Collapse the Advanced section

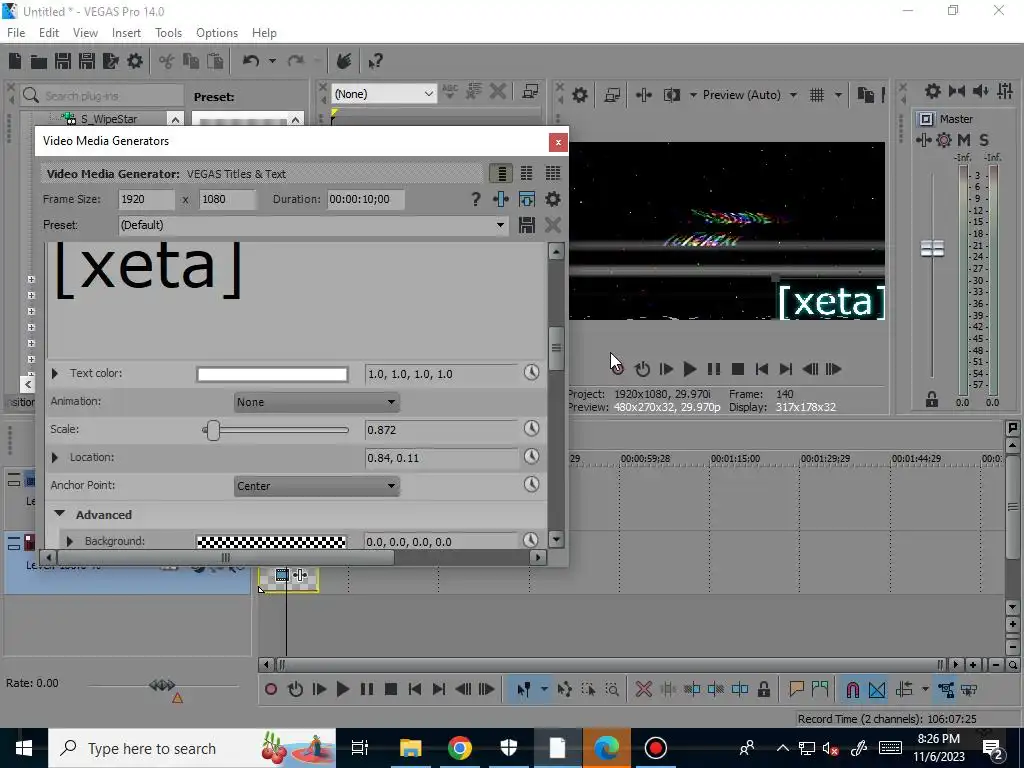coord(59,514)
